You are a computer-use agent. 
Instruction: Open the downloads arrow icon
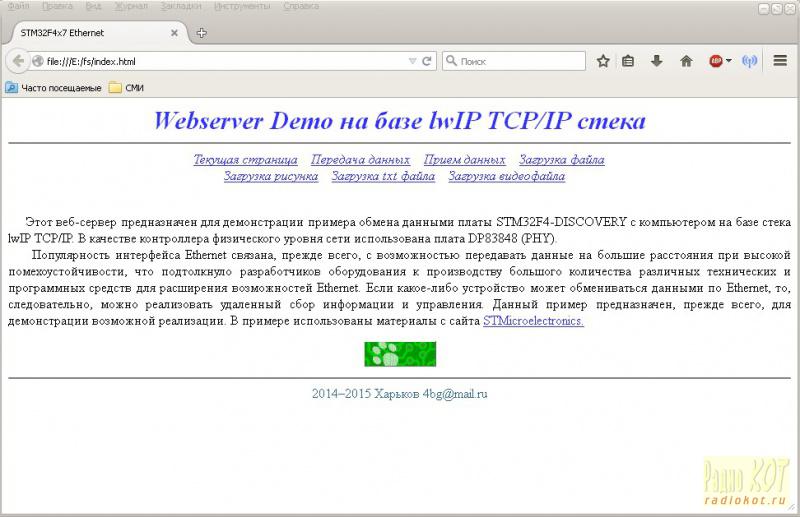tap(657, 61)
